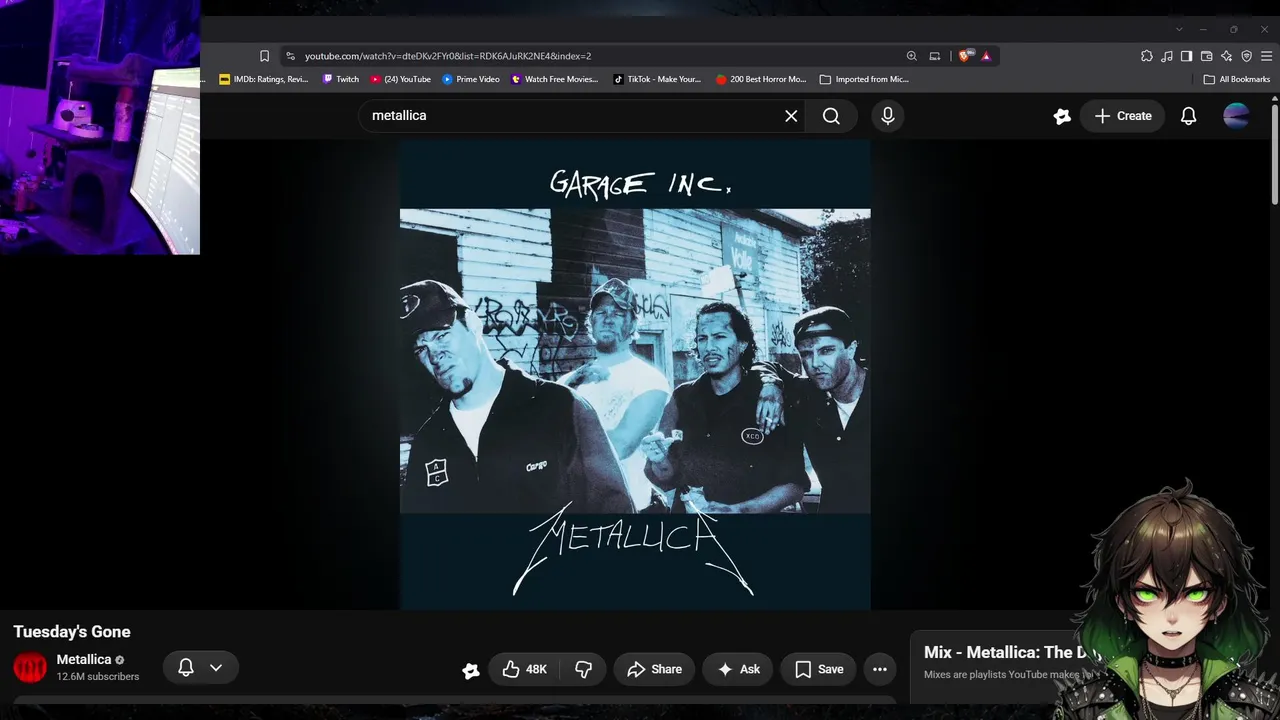The width and height of the screenshot is (1280, 720).
Task: Open the Twitch bookmark
Action: pyautogui.click(x=341, y=79)
